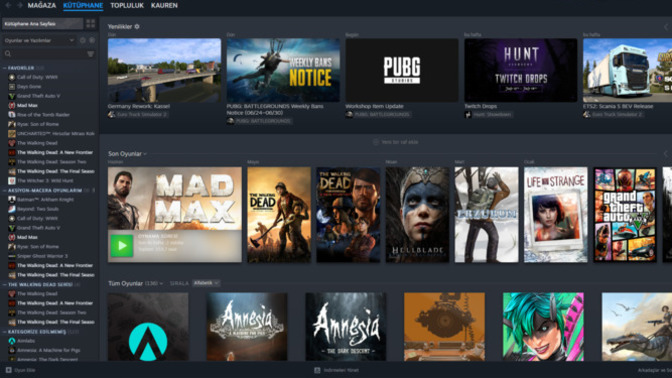Select Beyond: Two Souls in sidebar

(x=38, y=209)
